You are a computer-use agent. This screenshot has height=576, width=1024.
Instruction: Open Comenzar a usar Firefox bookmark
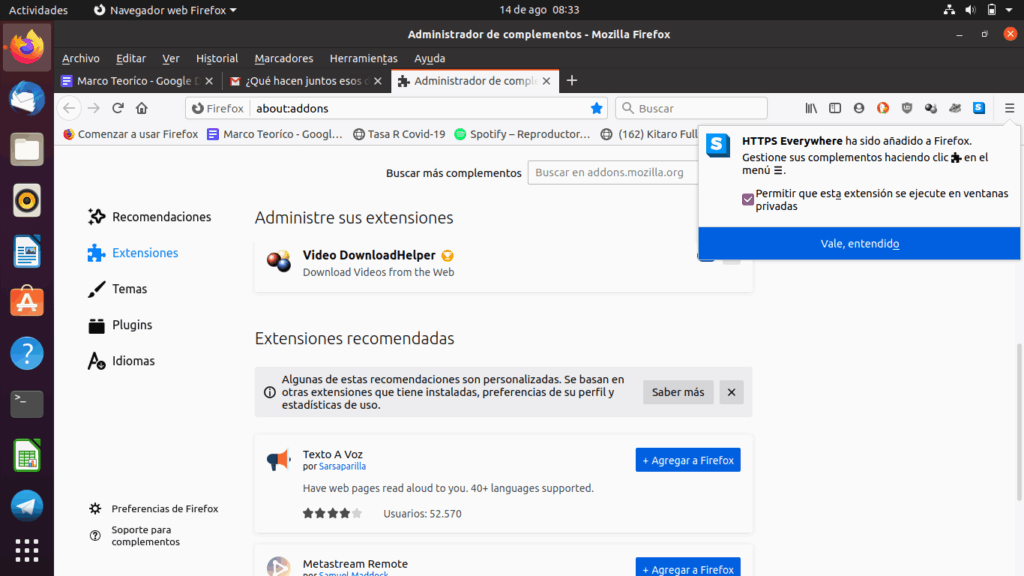coord(131,134)
